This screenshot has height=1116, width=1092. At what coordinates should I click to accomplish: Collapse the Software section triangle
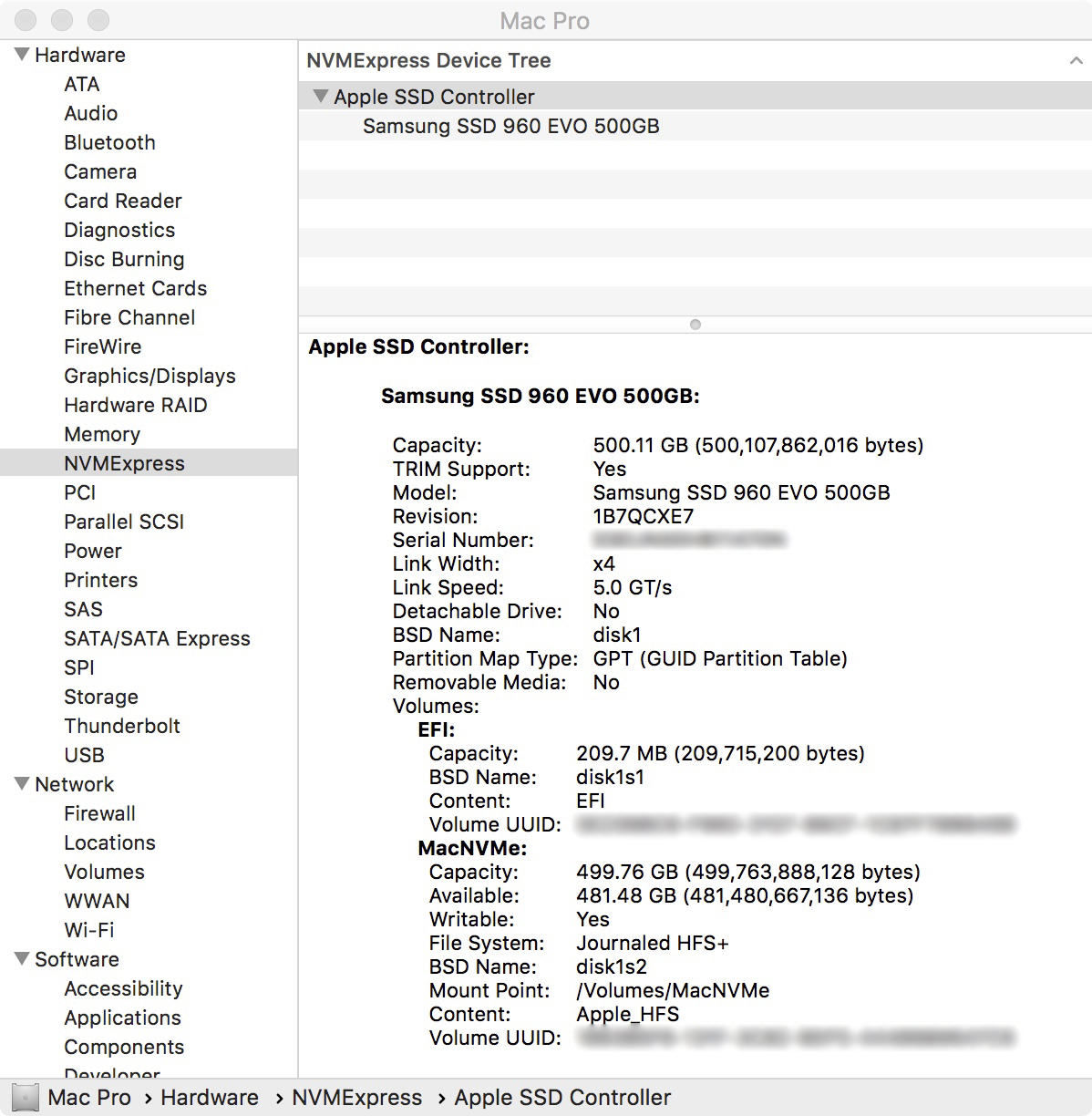[x=22, y=959]
